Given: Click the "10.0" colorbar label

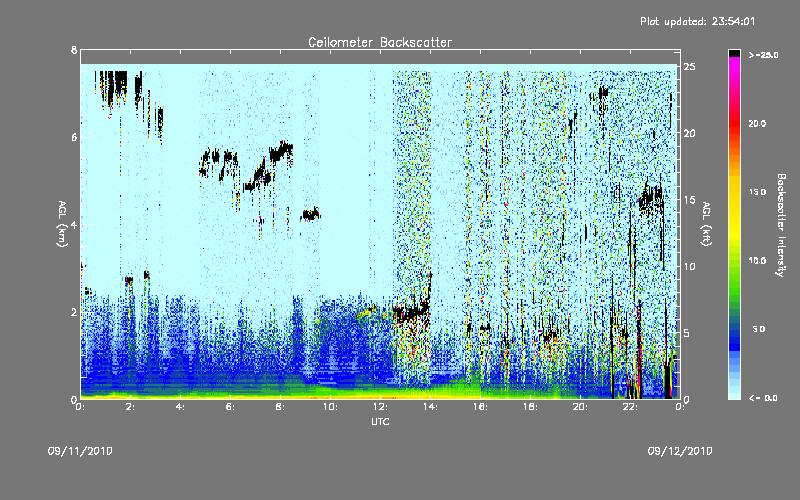Looking at the screenshot, I should [x=757, y=260].
